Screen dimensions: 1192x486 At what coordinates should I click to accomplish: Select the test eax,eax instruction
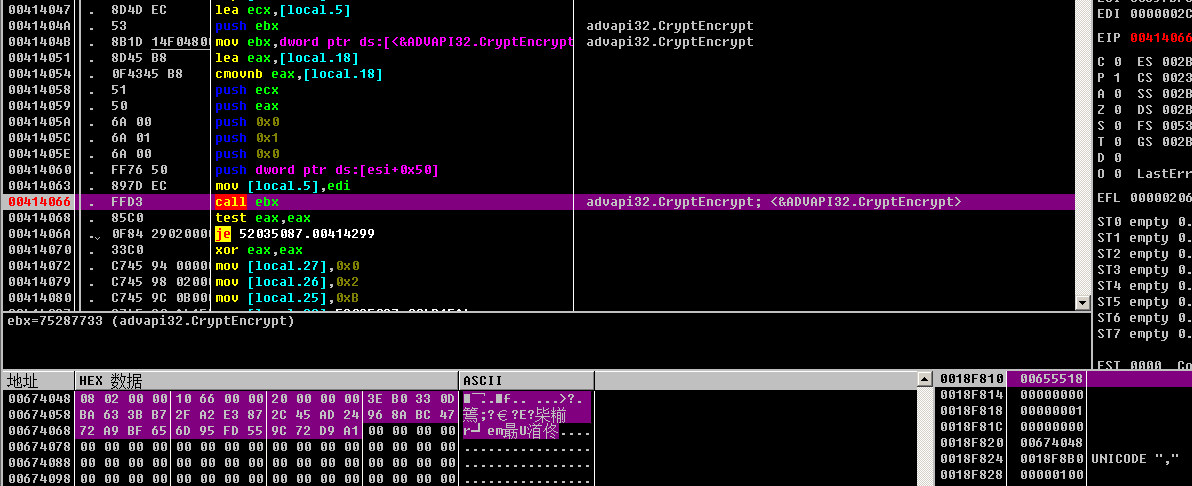click(262, 218)
